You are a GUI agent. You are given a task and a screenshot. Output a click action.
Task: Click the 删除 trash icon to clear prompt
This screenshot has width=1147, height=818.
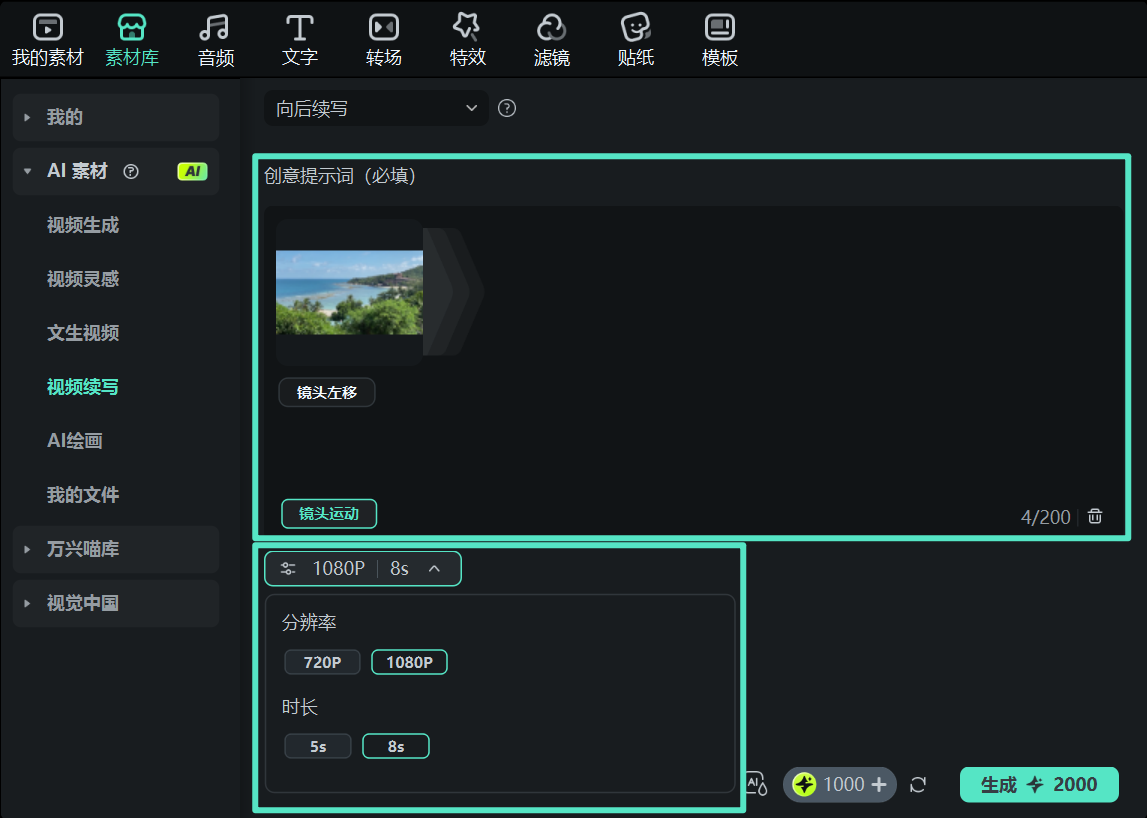[1094, 515]
